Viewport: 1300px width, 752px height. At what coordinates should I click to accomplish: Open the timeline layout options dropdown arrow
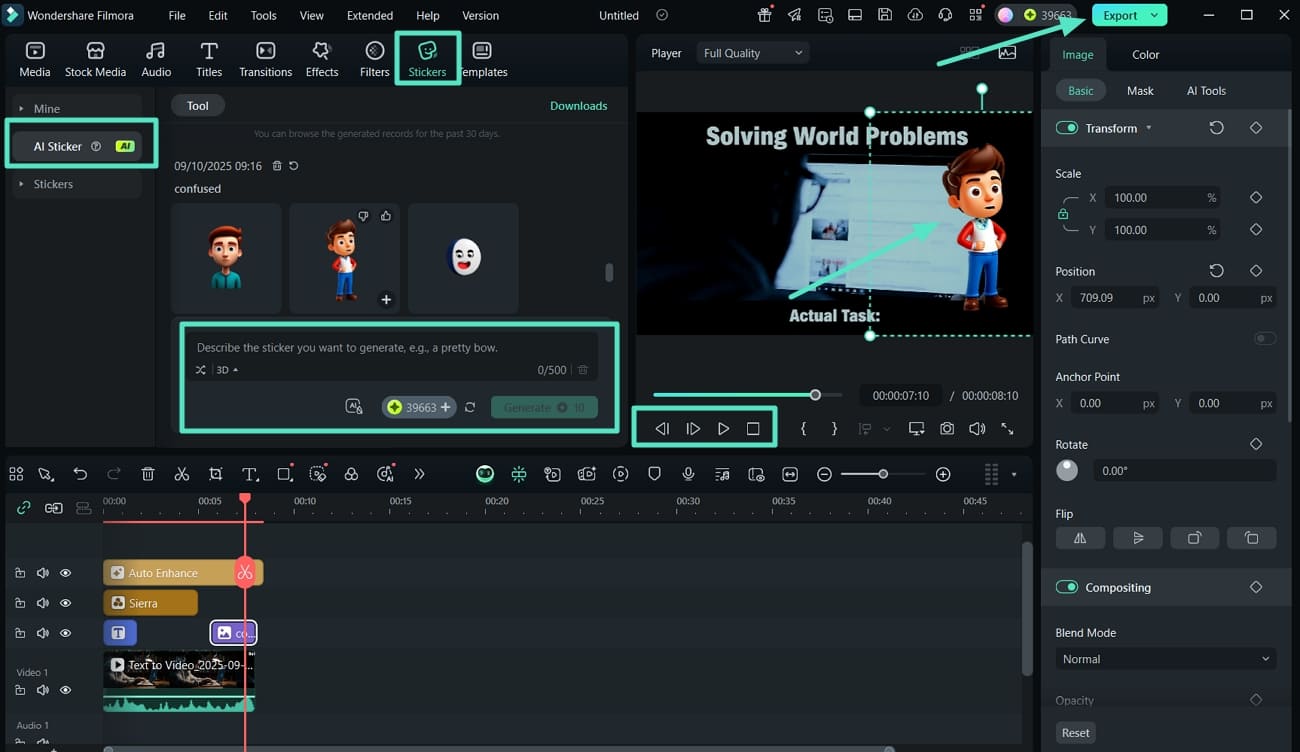coord(1014,474)
